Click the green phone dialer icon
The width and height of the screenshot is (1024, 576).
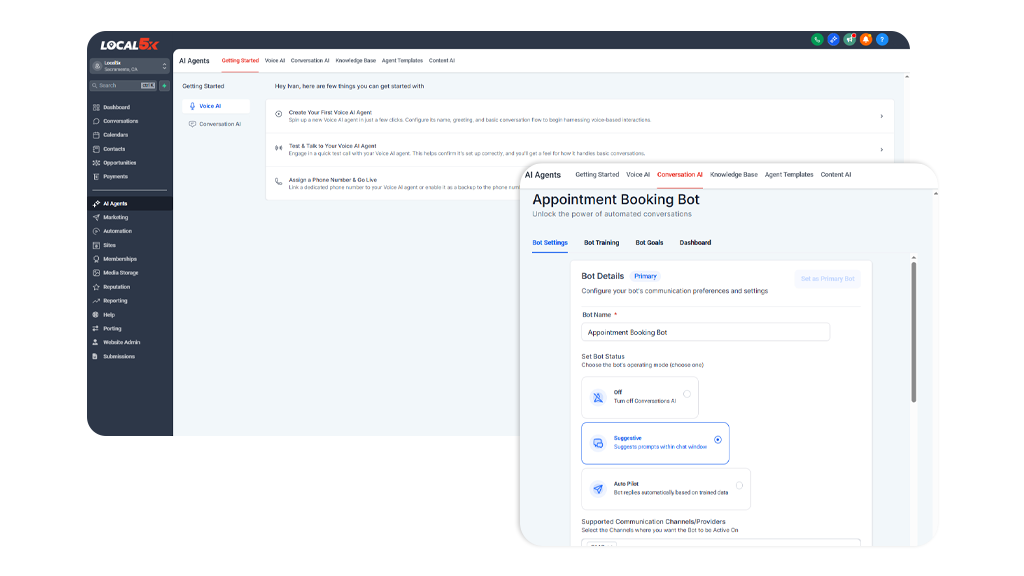pos(817,40)
